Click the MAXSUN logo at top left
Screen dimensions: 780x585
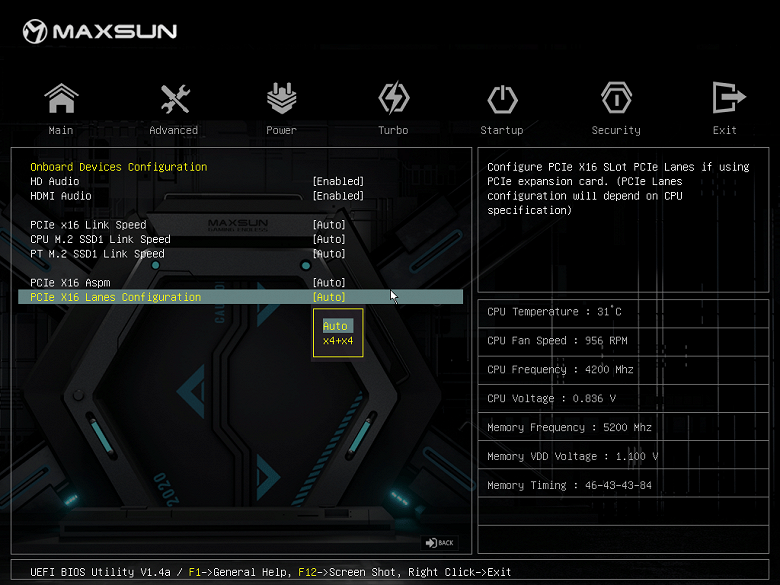click(x=100, y=32)
